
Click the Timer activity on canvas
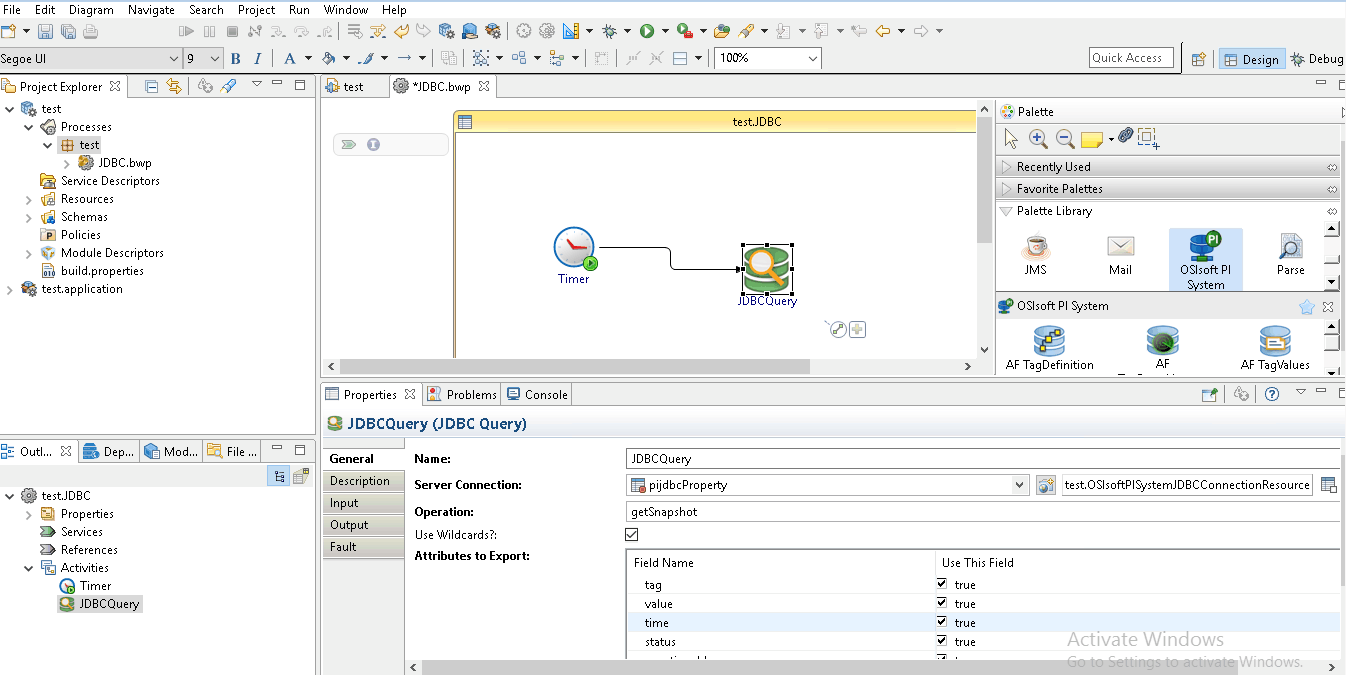pyautogui.click(x=574, y=249)
